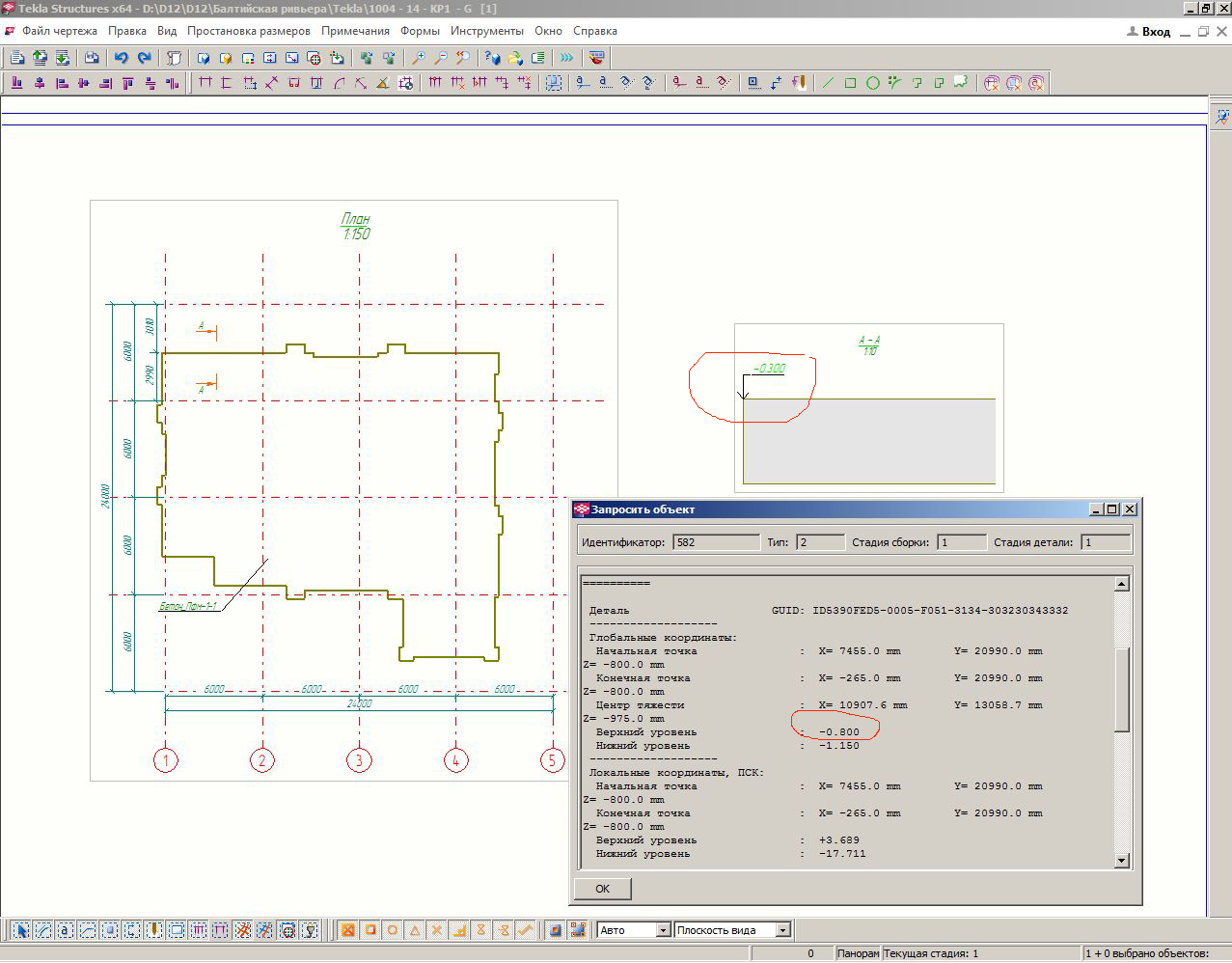Click the Undo arrow icon
1232x963 pixels.
click(x=122, y=58)
